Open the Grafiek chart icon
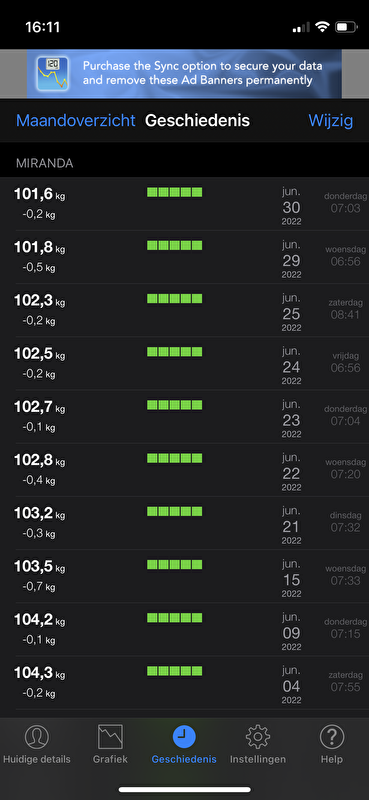This screenshot has width=369, height=800. [110, 737]
